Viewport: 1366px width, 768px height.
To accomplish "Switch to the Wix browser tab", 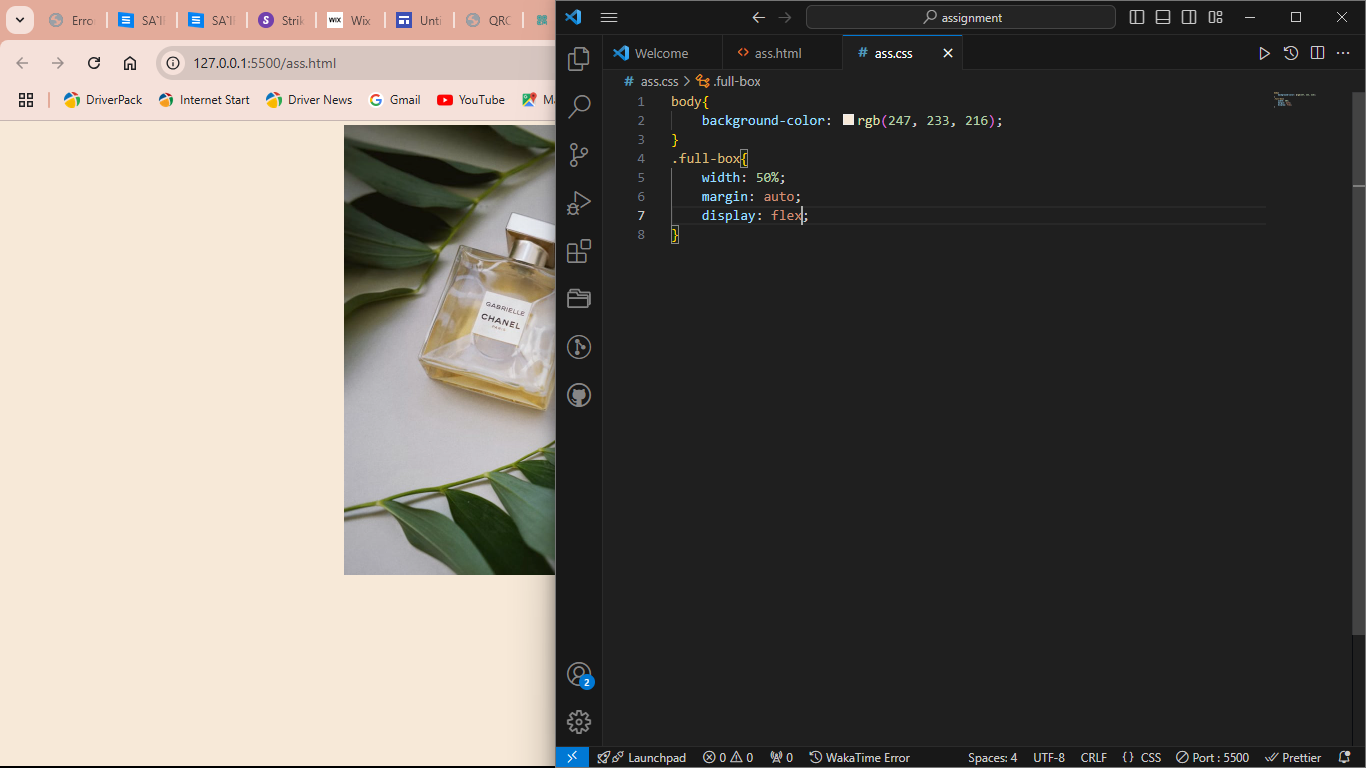I will pos(350,20).
